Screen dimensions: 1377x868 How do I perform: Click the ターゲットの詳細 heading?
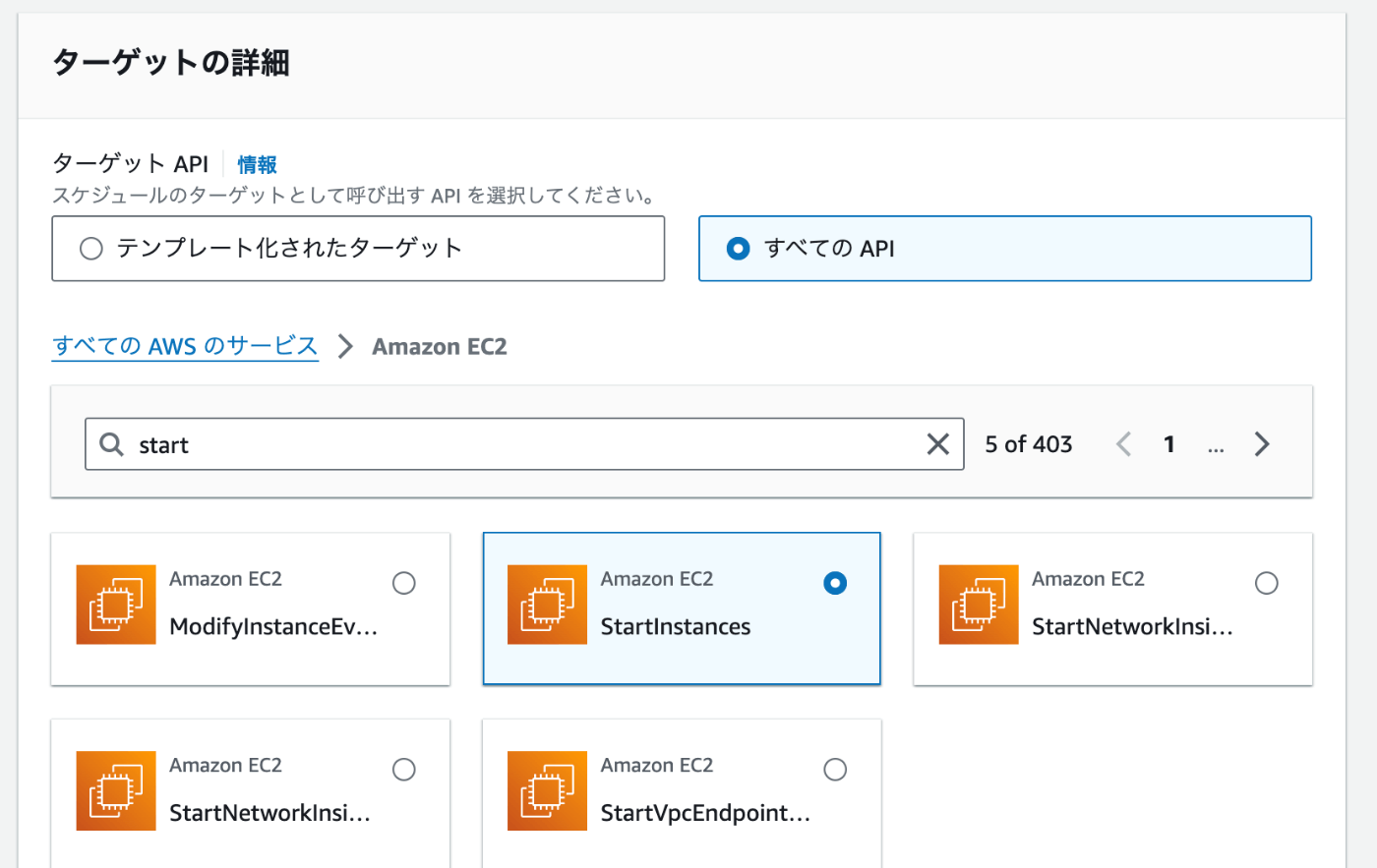point(171,63)
